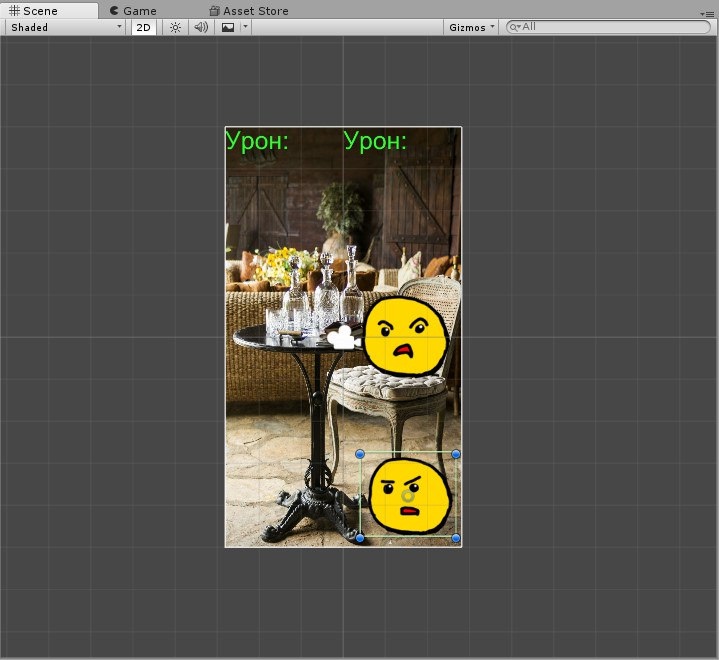Select the left green Урон: text
Image resolution: width=719 pixels, height=660 pixels.
point(257,141)
